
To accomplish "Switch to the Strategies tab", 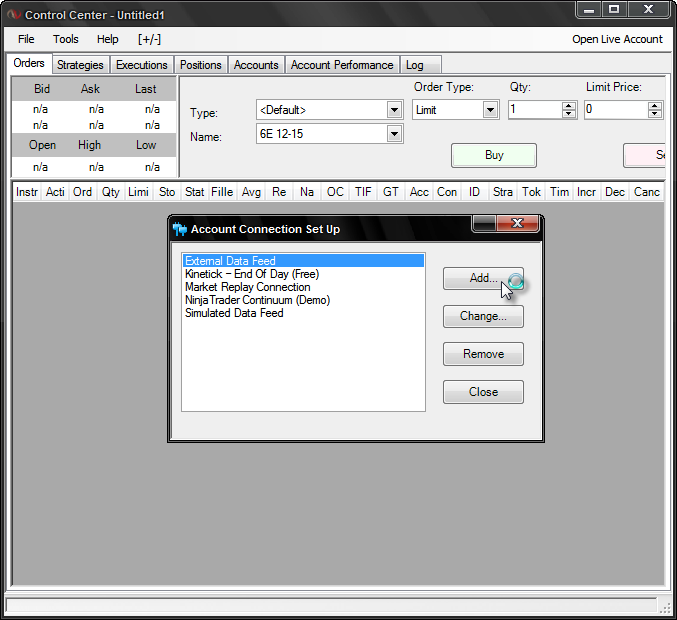I will [80, 65].
